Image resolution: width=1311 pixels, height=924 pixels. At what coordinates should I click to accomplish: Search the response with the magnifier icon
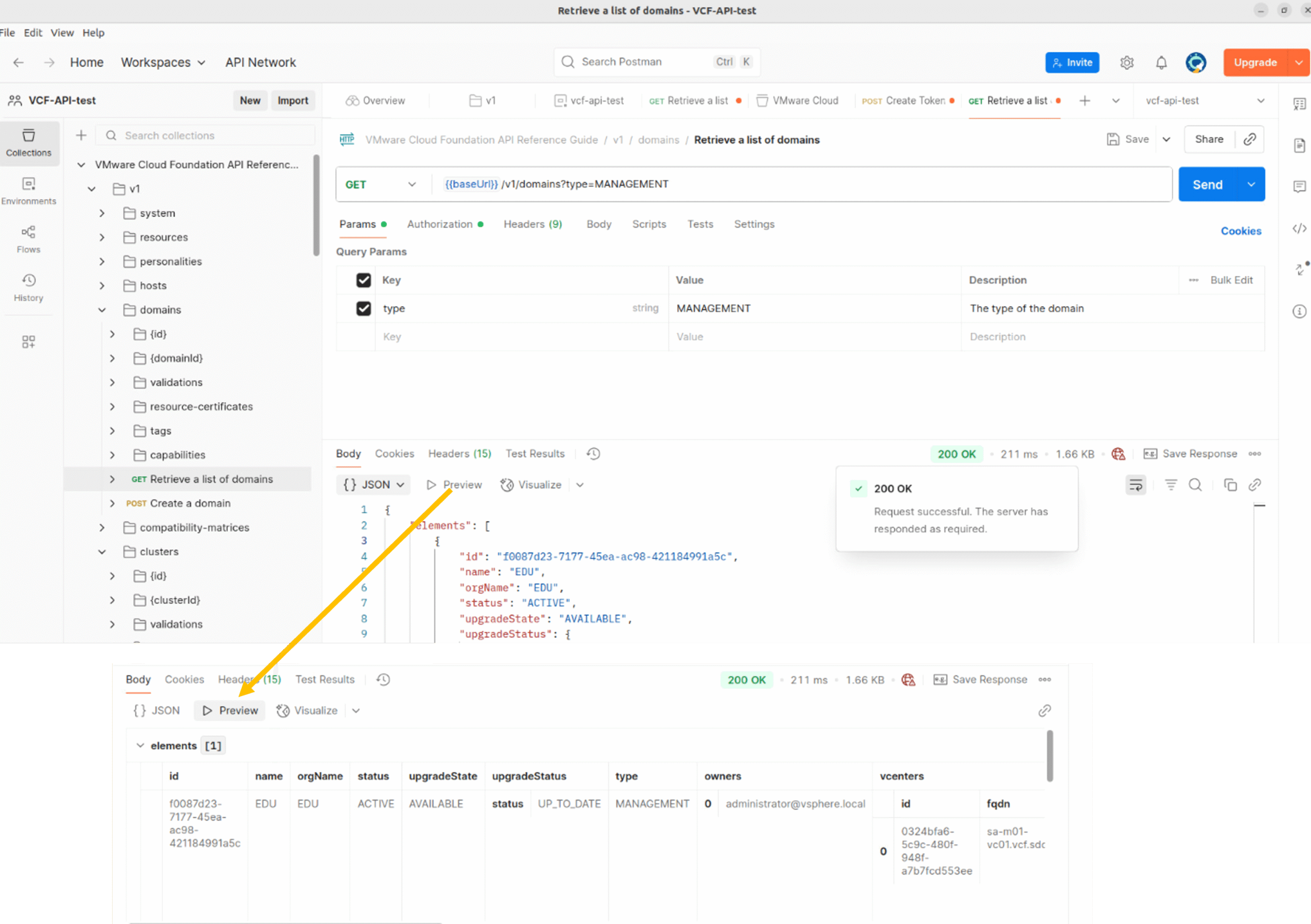coord(1195,485)
